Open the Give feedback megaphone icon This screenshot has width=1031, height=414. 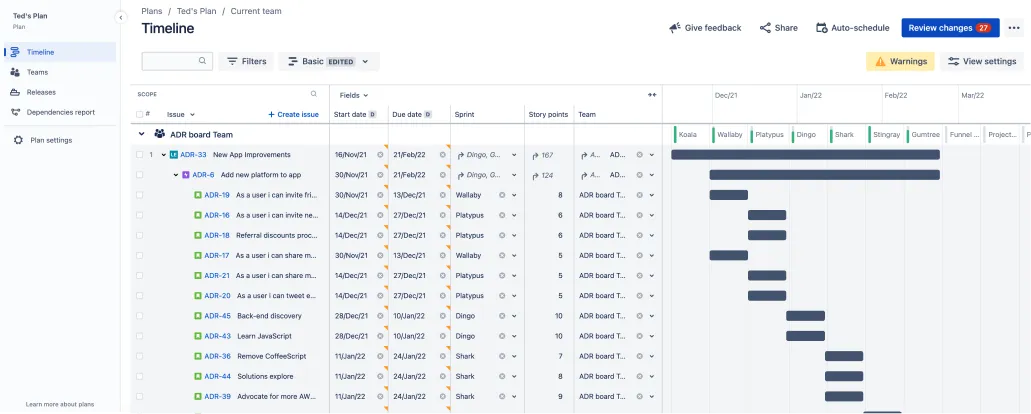pyautogui.click(x=675, y=28)
